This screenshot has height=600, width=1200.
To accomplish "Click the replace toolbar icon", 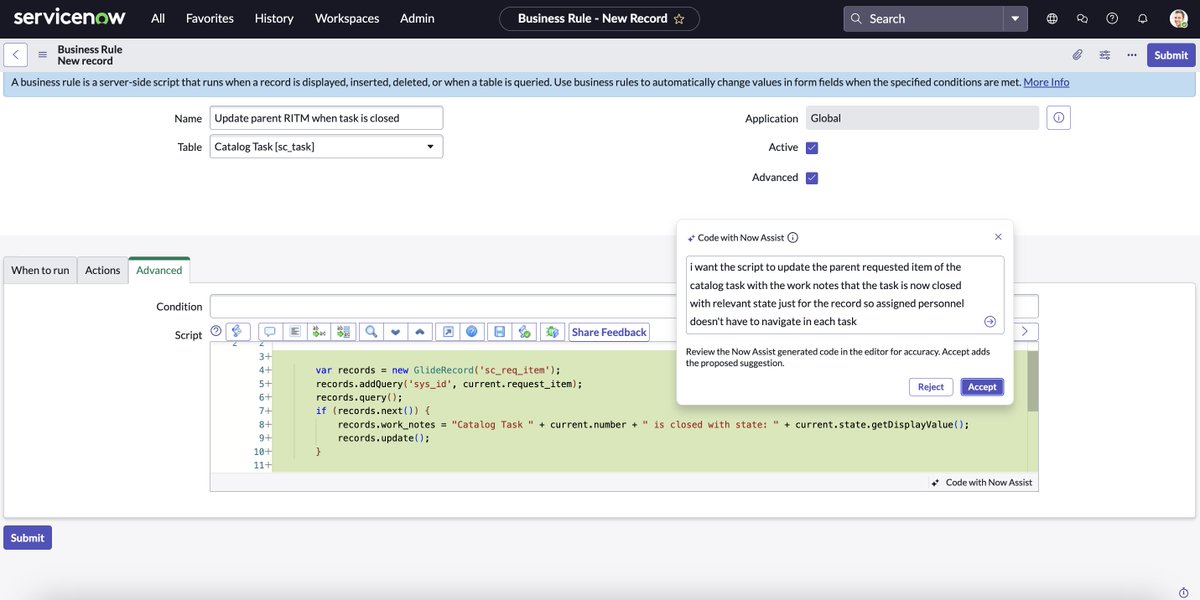I will tap(320, 332).
